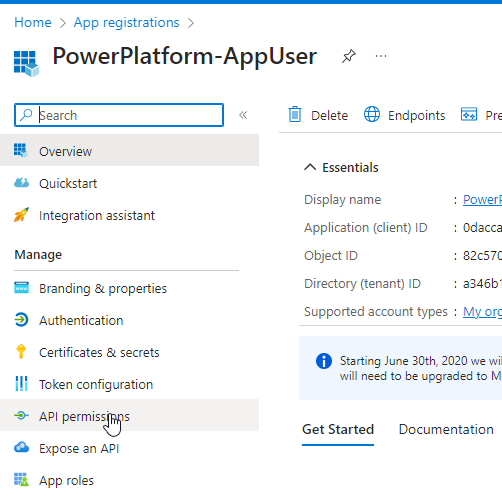The width and height of the screenshot is (502, 503).
Task: Go to Home breadcrumb link
Action: [33, 22]
